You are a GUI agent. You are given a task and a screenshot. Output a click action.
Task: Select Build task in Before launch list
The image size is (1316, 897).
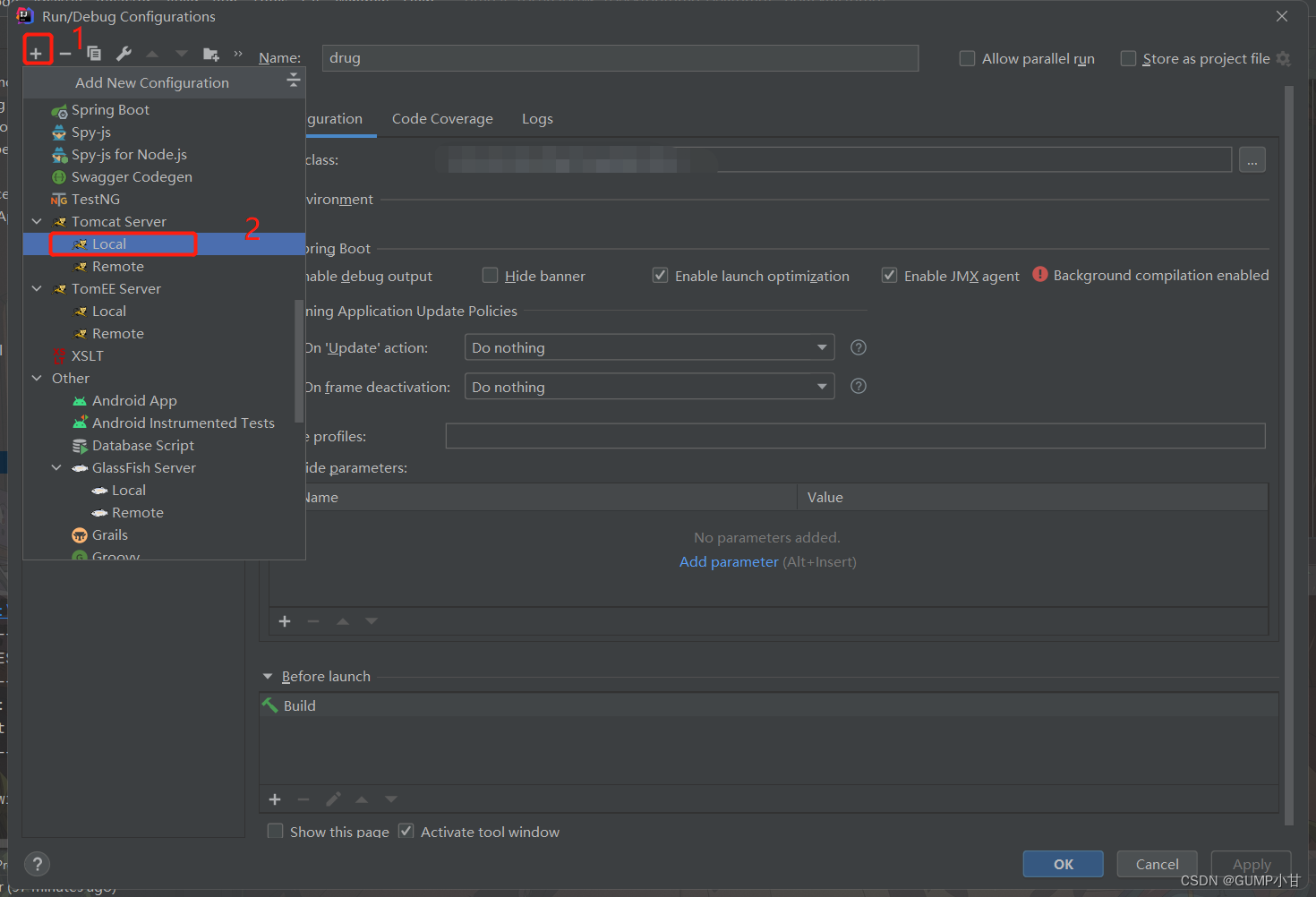pyautogui.click(x=769, y=705)
